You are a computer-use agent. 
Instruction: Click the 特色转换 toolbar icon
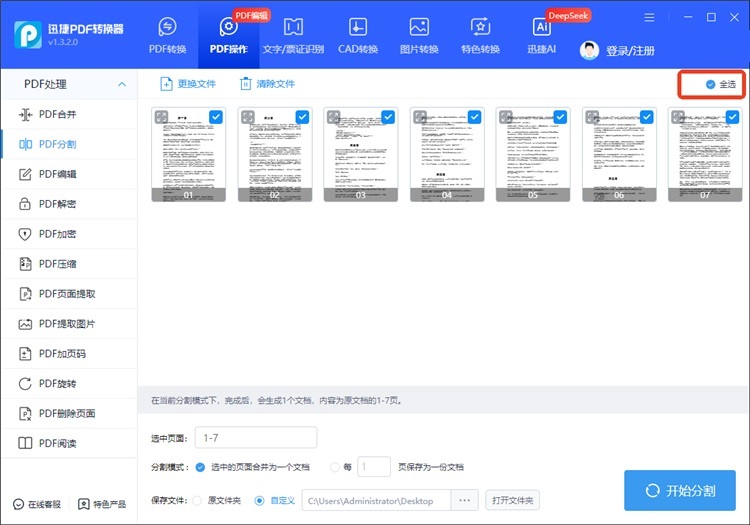tap(481, 35)
